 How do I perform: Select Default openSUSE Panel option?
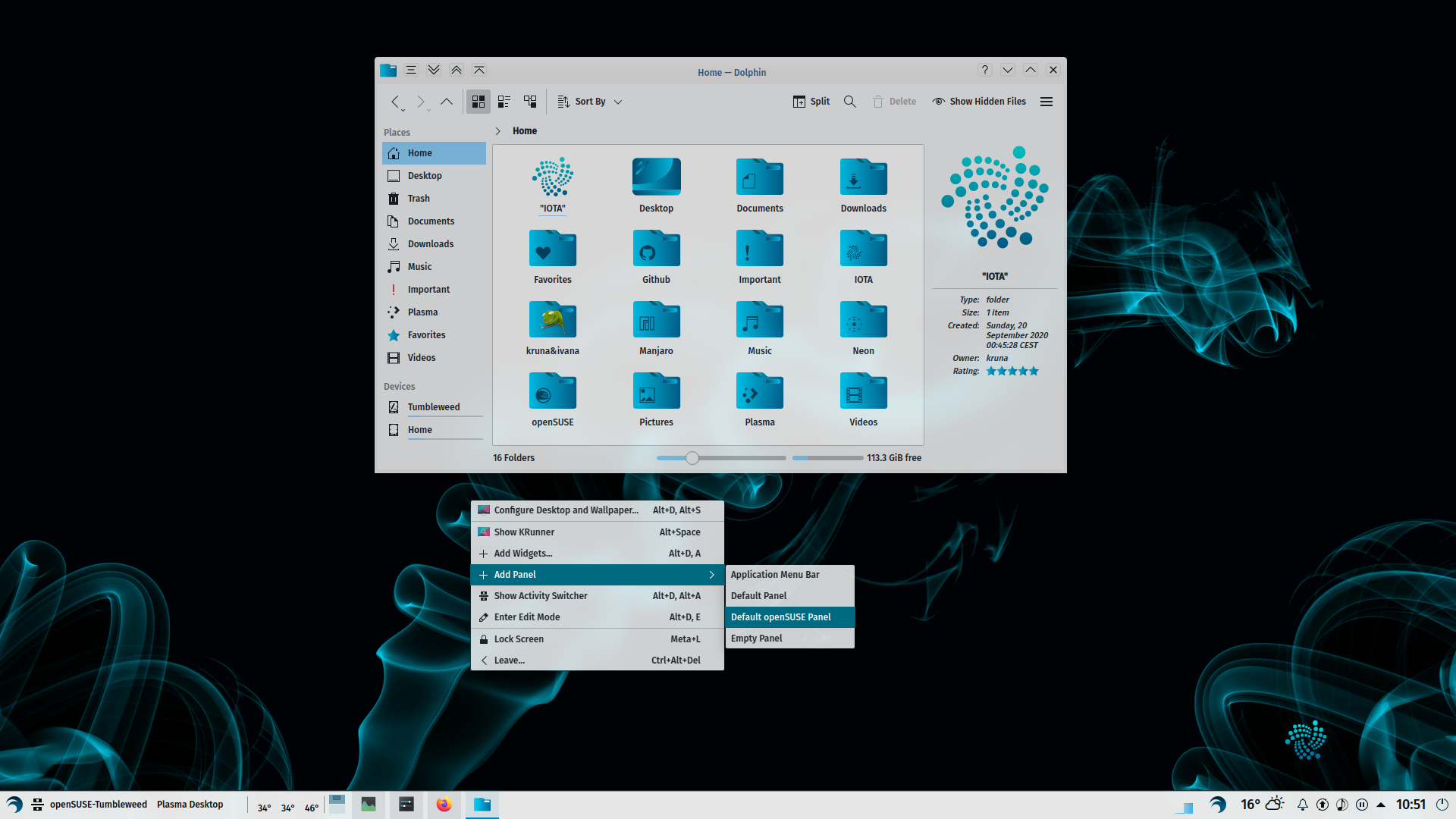coord(790,617)
